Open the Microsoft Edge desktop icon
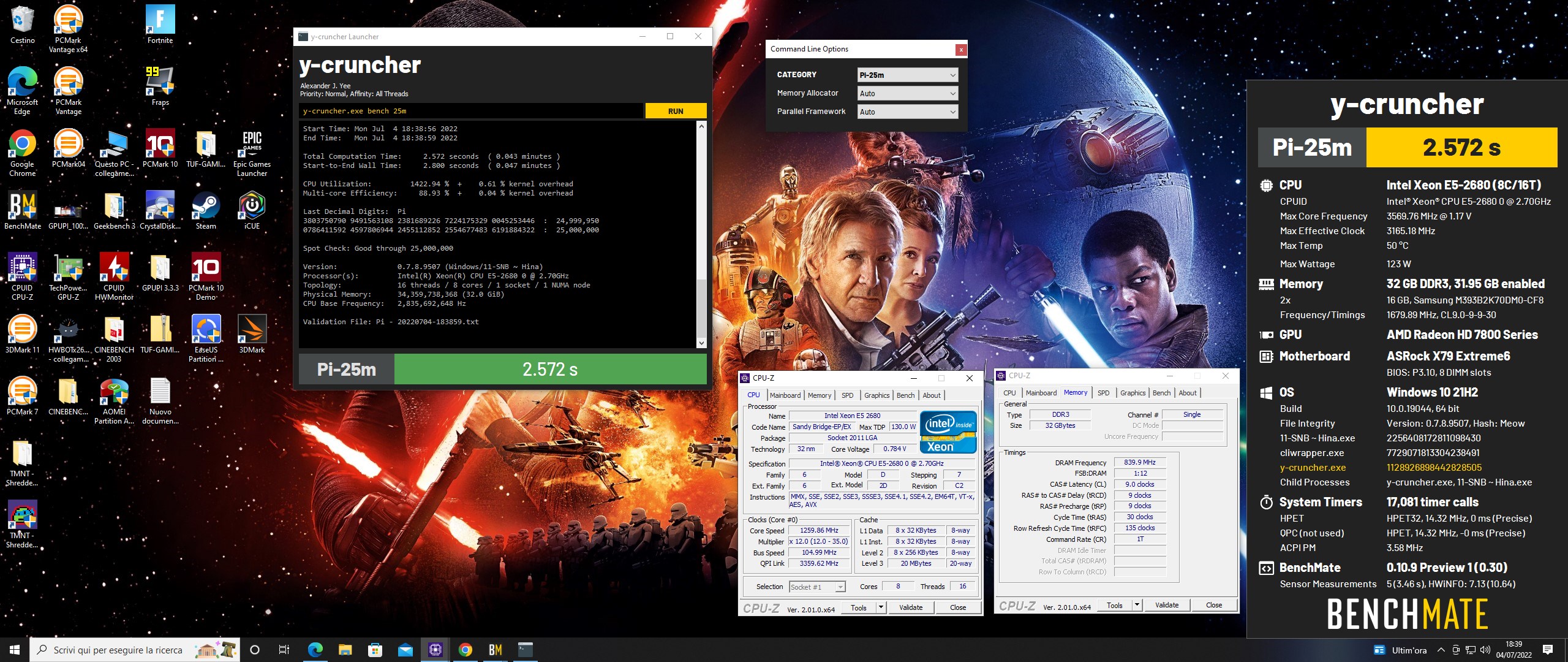The image size is (1568, 662). coord(22,91)
